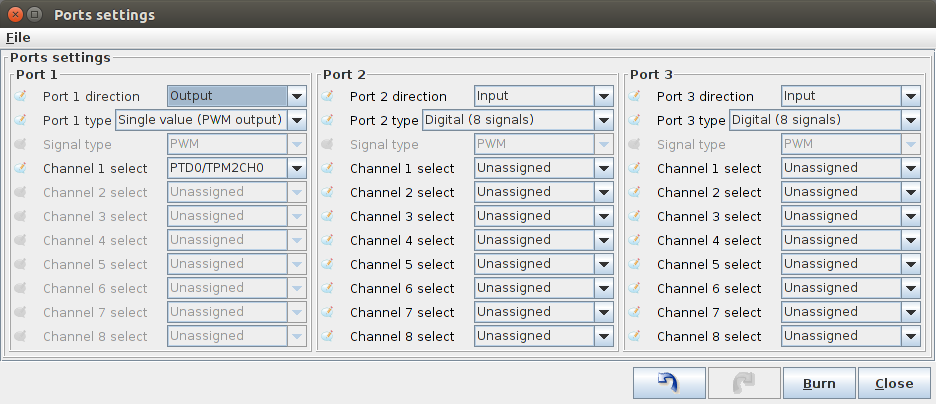Click the redo arrow button

pyautogui.click(x=743, y=383)
